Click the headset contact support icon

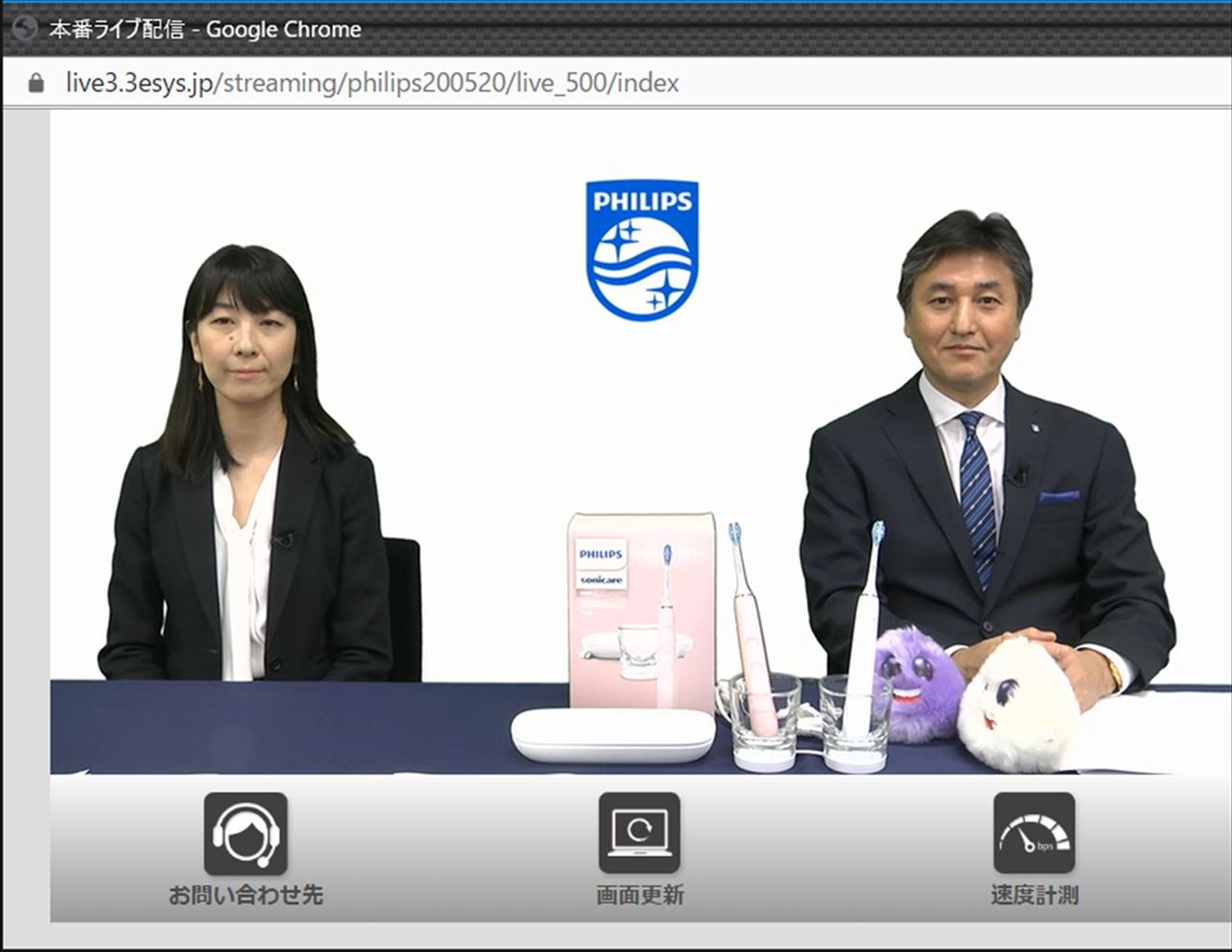(x=245, y=834)
